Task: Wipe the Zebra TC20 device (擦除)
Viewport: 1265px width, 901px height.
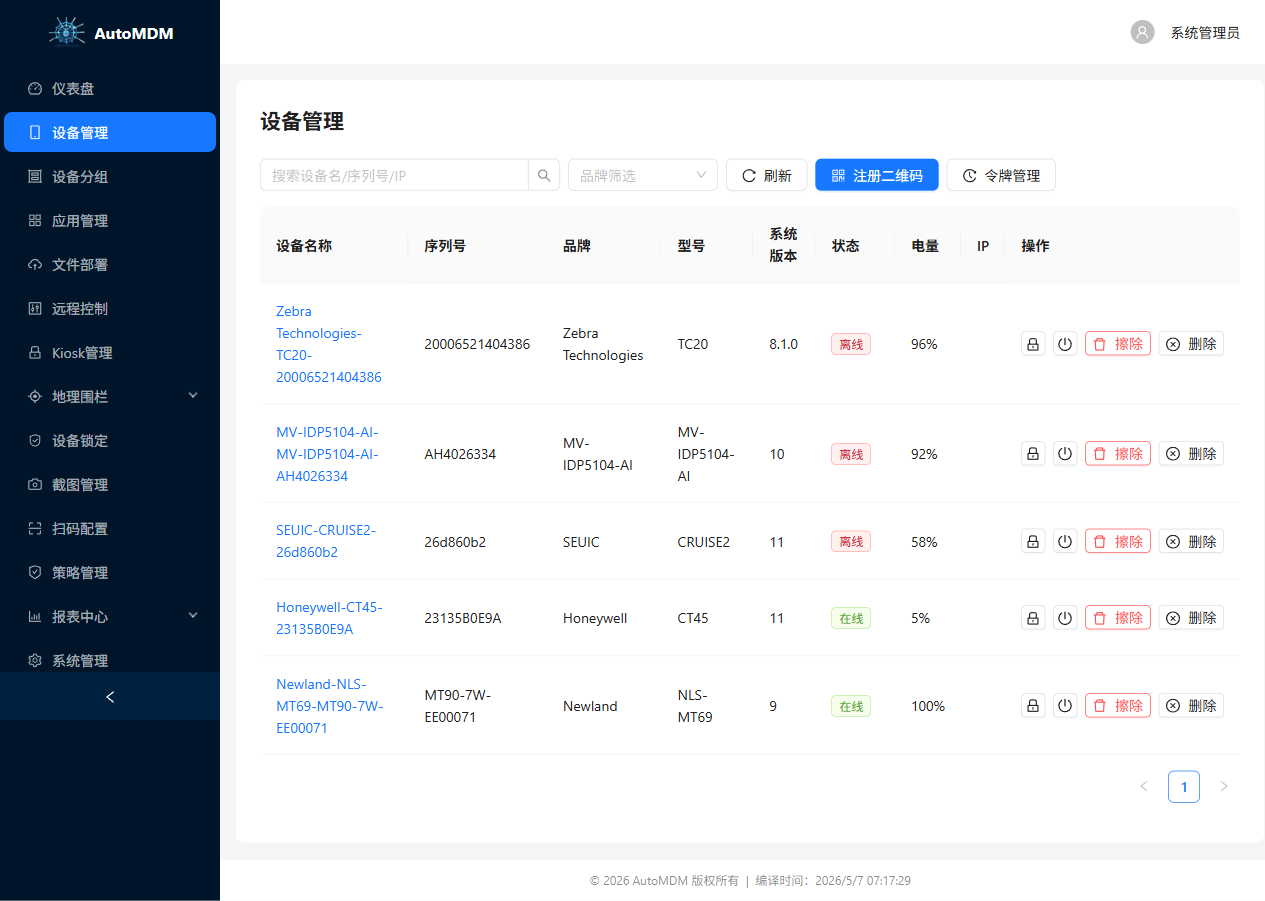Action: [1118, 344]
